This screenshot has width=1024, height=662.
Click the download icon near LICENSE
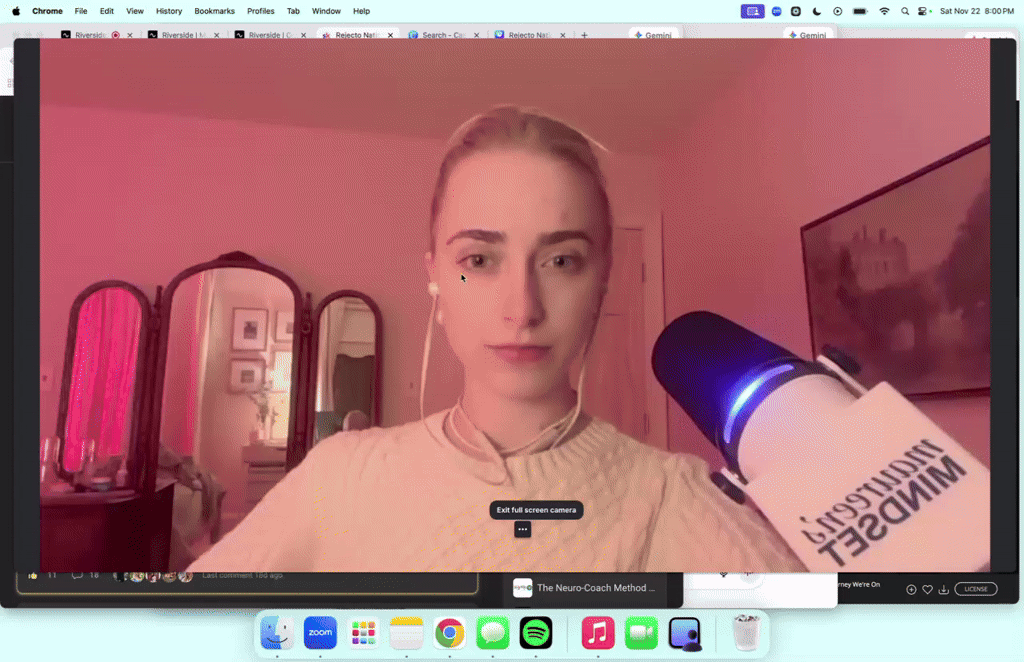tap(944, 590)
